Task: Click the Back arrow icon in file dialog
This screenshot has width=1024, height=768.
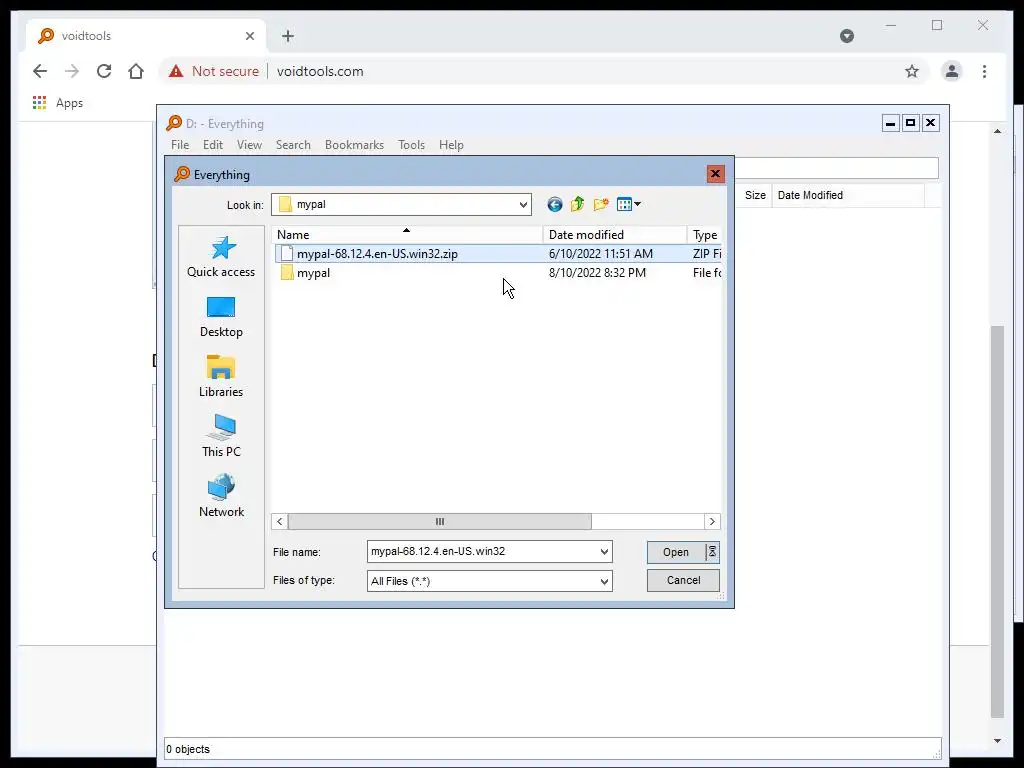Action: click(x=554, y=204)
